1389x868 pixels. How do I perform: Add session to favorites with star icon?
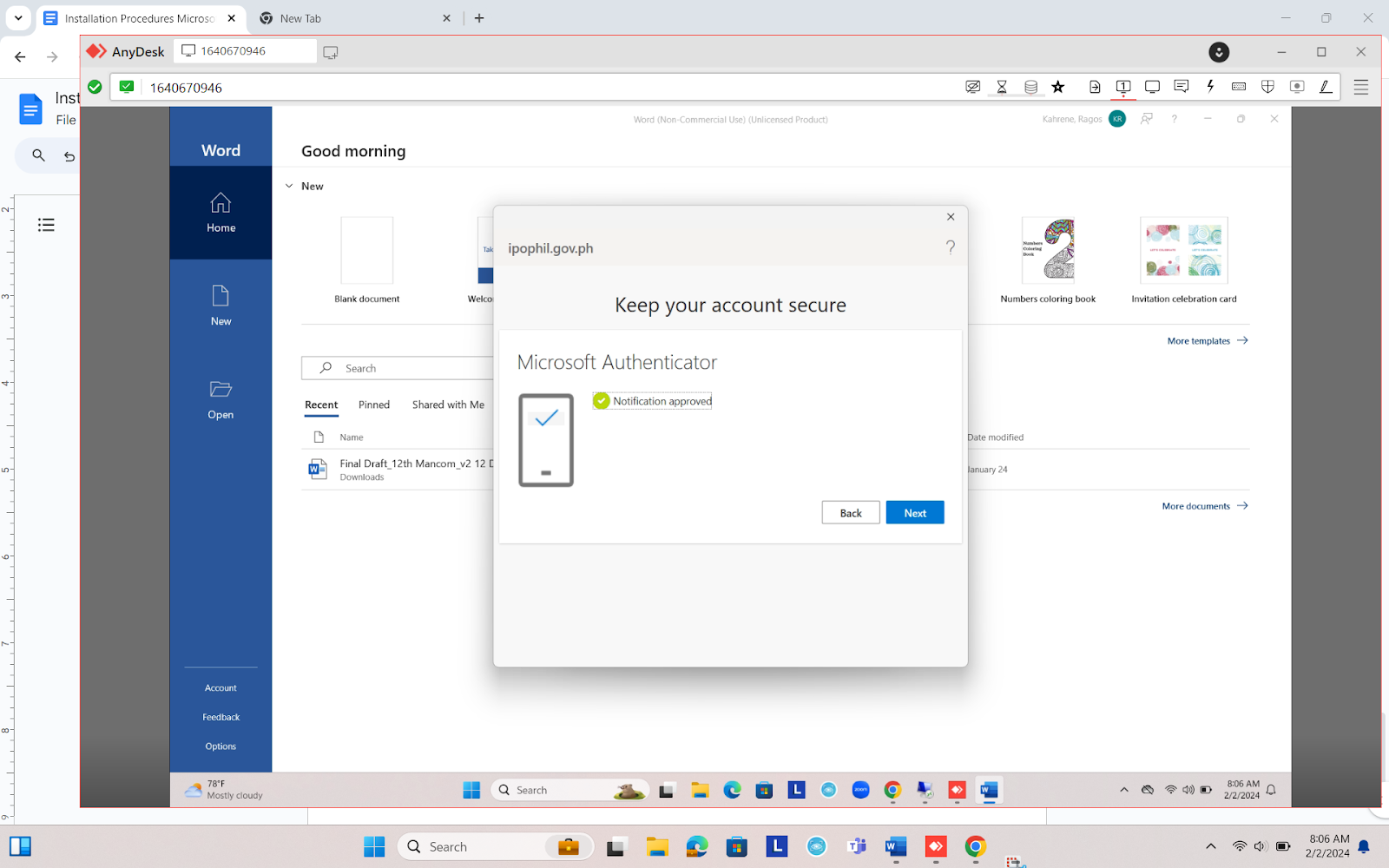pyautogui.click(x=1057, y=87)
